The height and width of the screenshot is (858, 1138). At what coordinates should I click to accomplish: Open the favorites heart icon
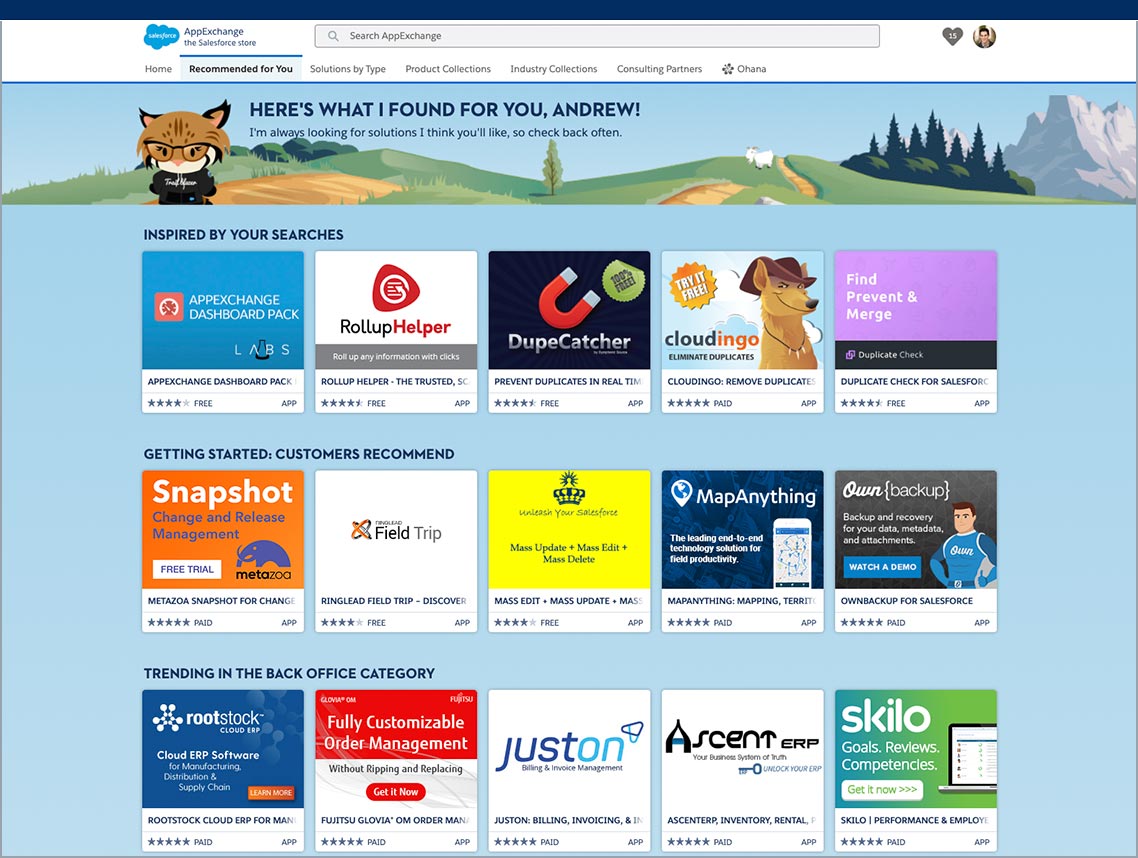951,36
